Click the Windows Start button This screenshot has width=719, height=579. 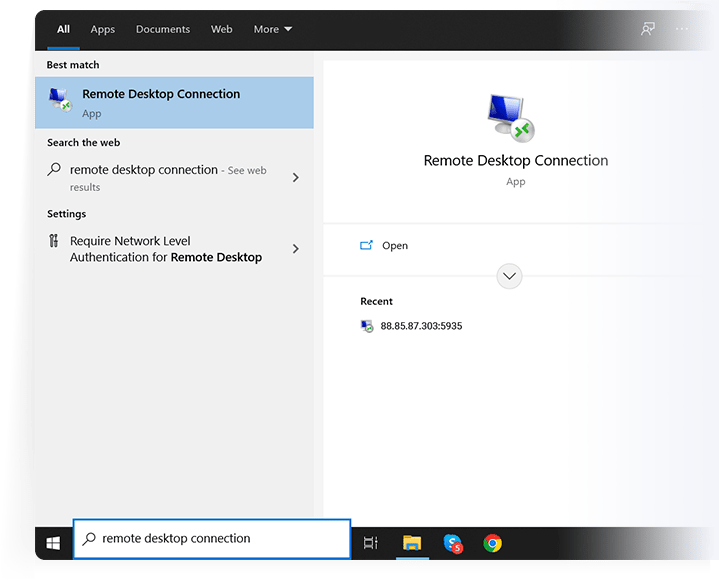pyautogui.click(x=53, y=543)
